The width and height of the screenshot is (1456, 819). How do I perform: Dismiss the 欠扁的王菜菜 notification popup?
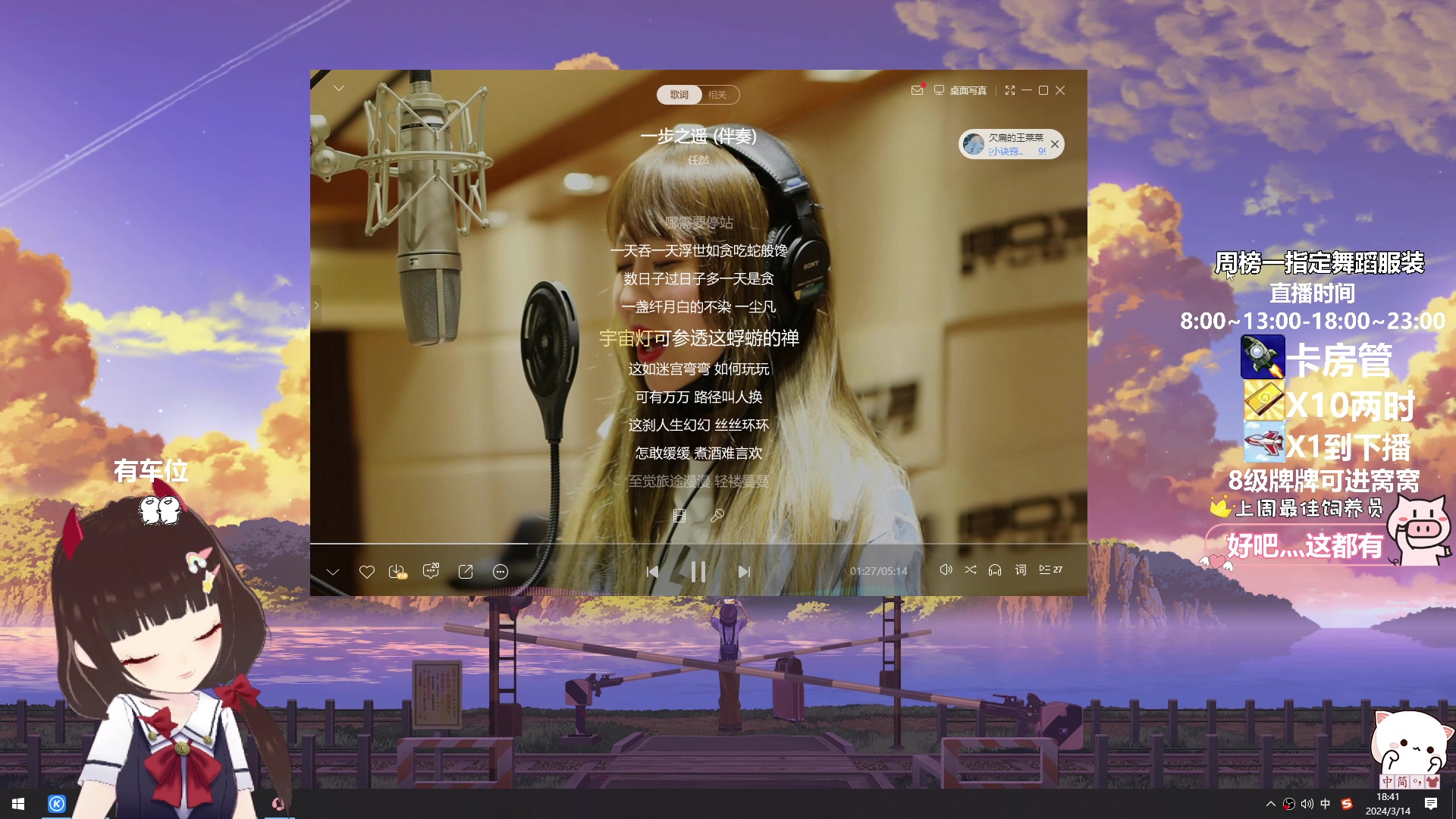[x=1055, y=144]
